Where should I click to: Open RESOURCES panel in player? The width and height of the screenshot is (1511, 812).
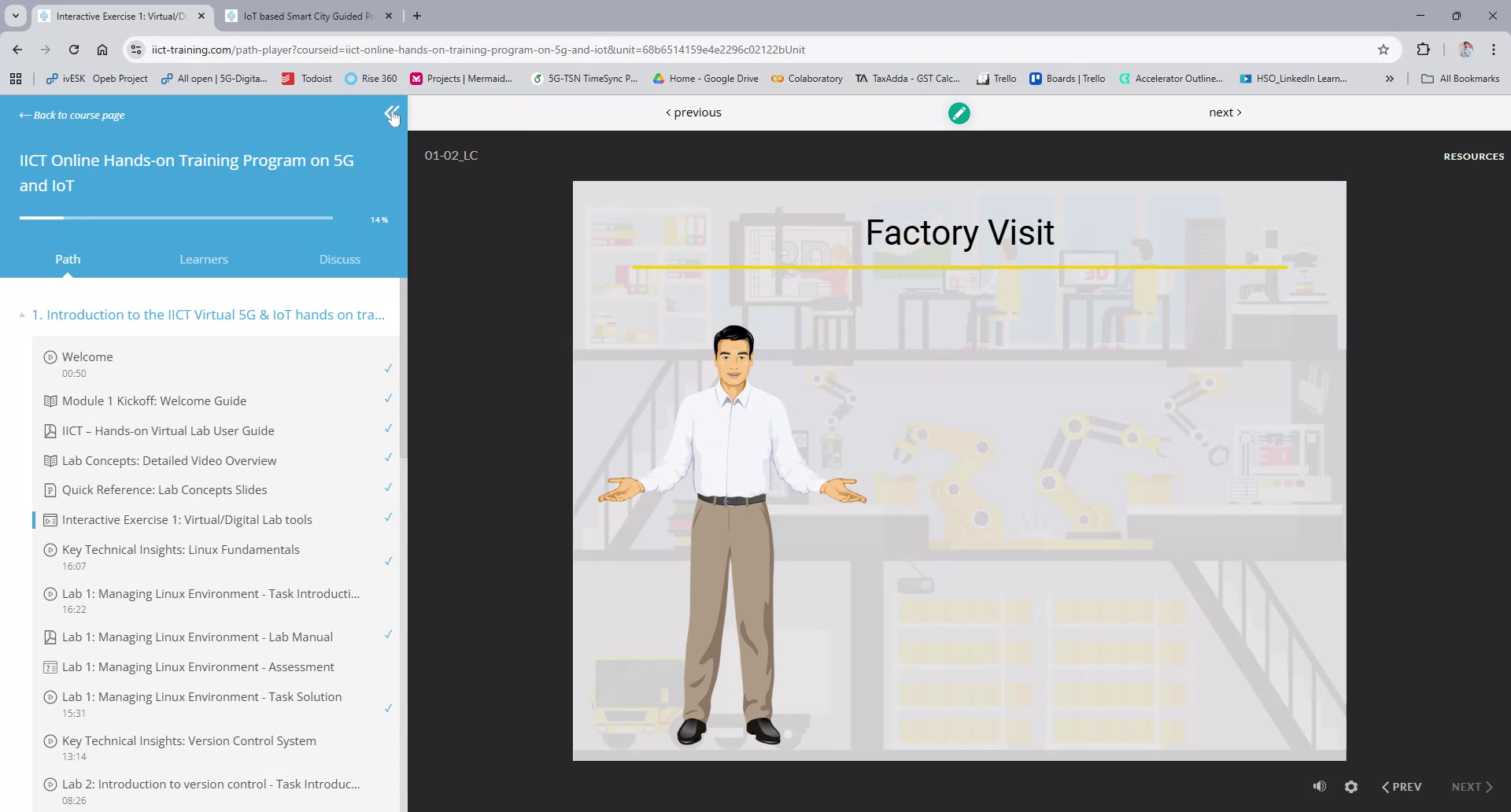click(x=1473, y=157)
